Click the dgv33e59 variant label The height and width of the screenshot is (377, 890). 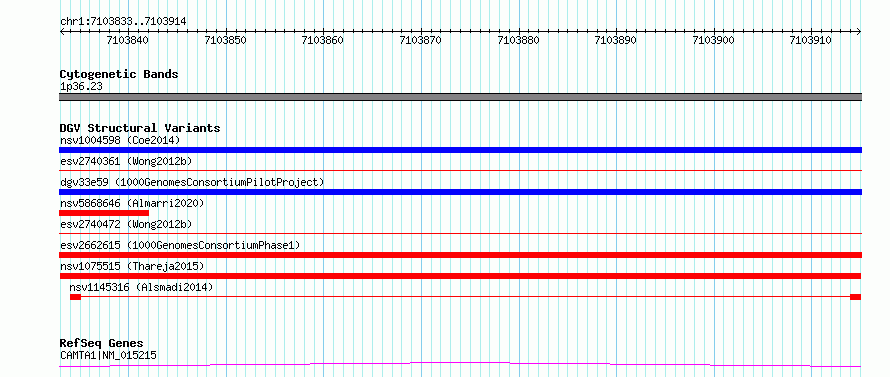coord(192,182)
